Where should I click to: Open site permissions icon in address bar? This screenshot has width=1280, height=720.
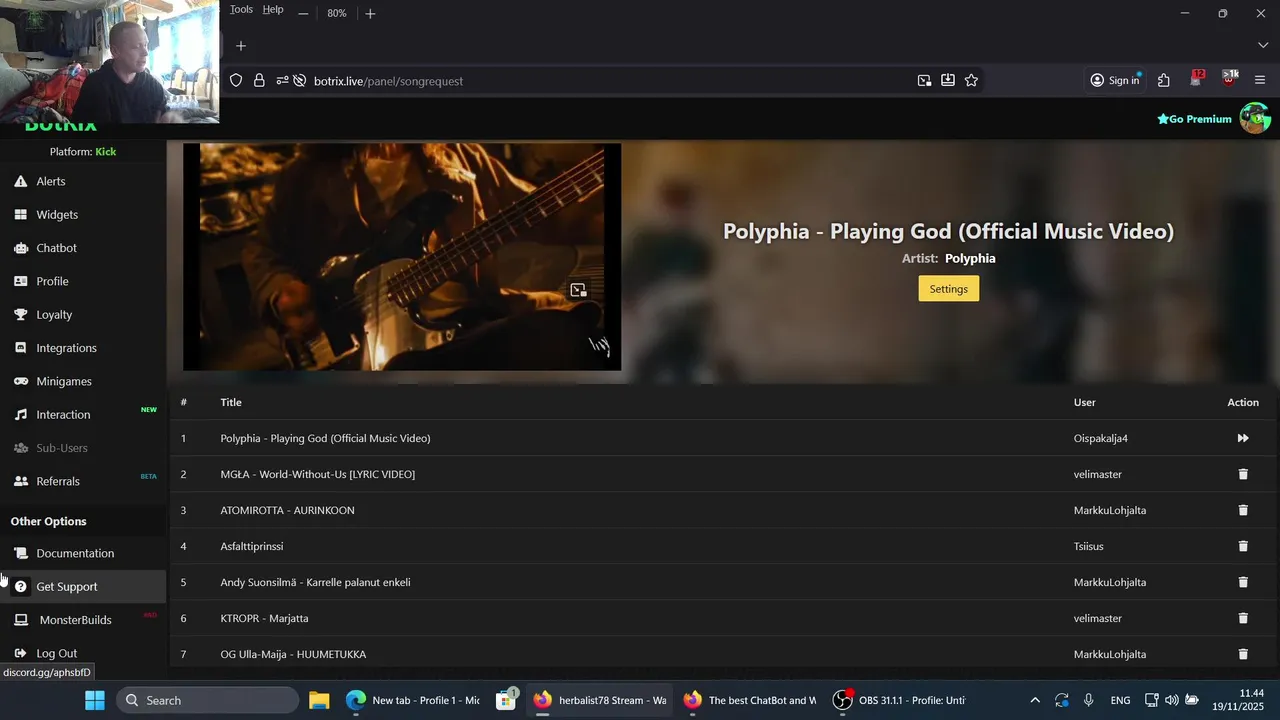pyautogui.click(x=282, y=81)
